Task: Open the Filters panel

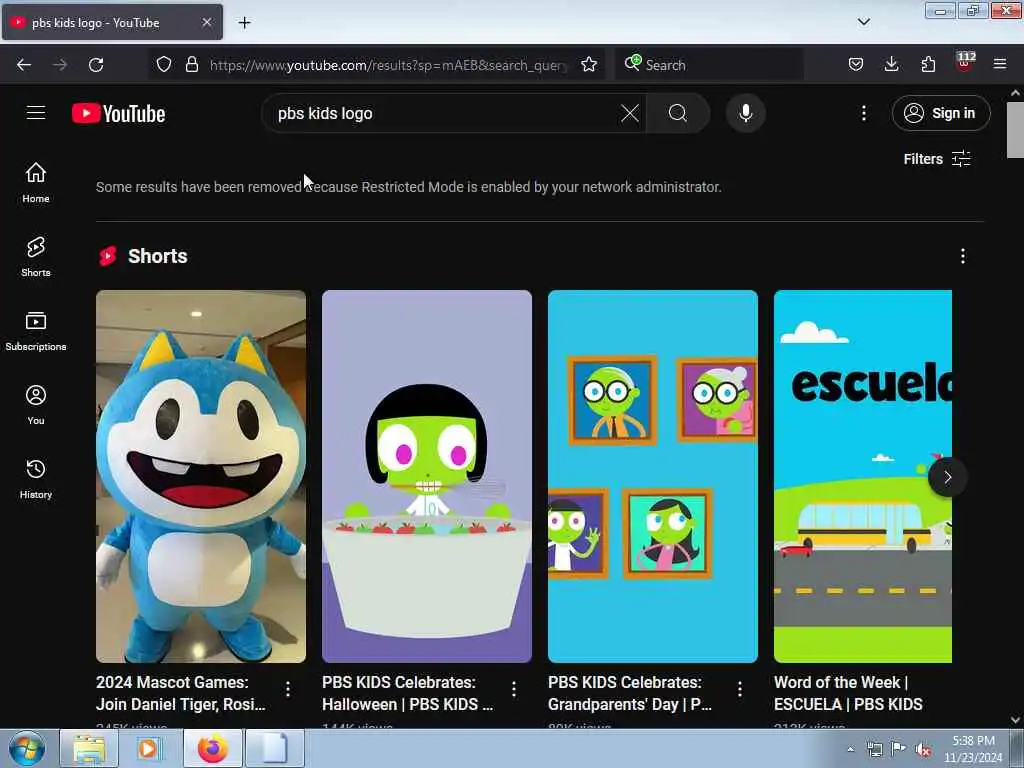Action: point(937,159)
